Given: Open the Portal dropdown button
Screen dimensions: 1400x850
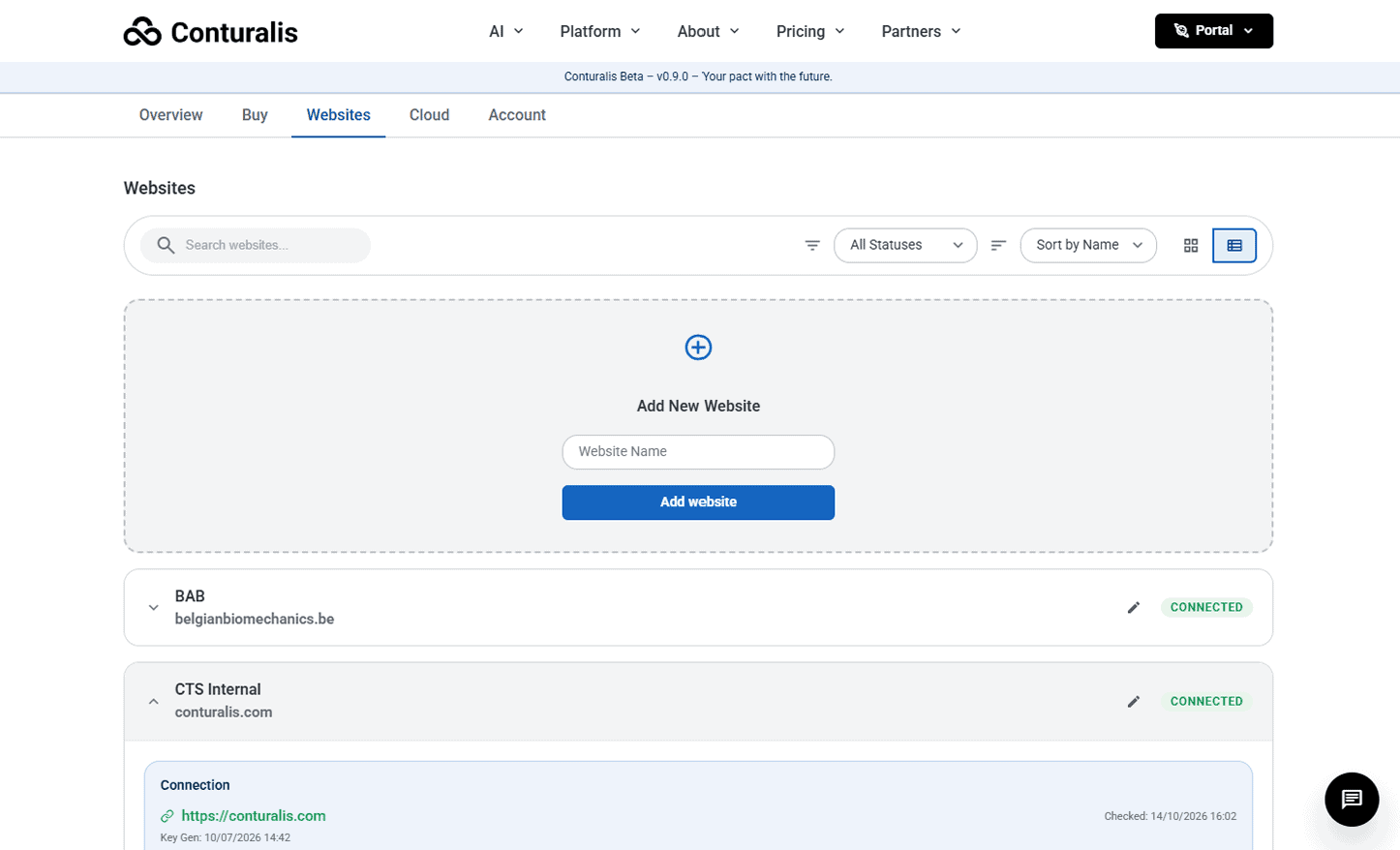Looking at the screenshot, I should 1214,31.
